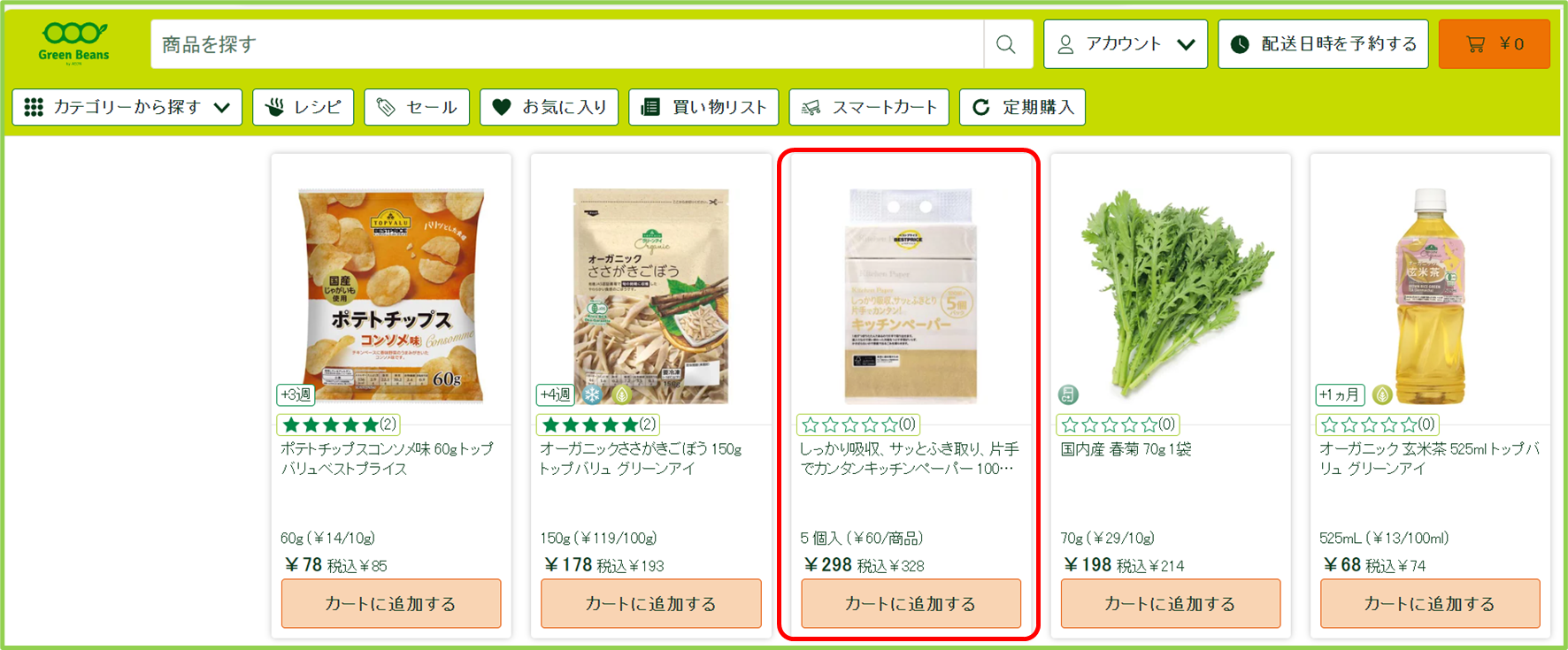Click the frozen snowflake badge on the organic burdock item

pyautogui.click(x=592, y=394)
